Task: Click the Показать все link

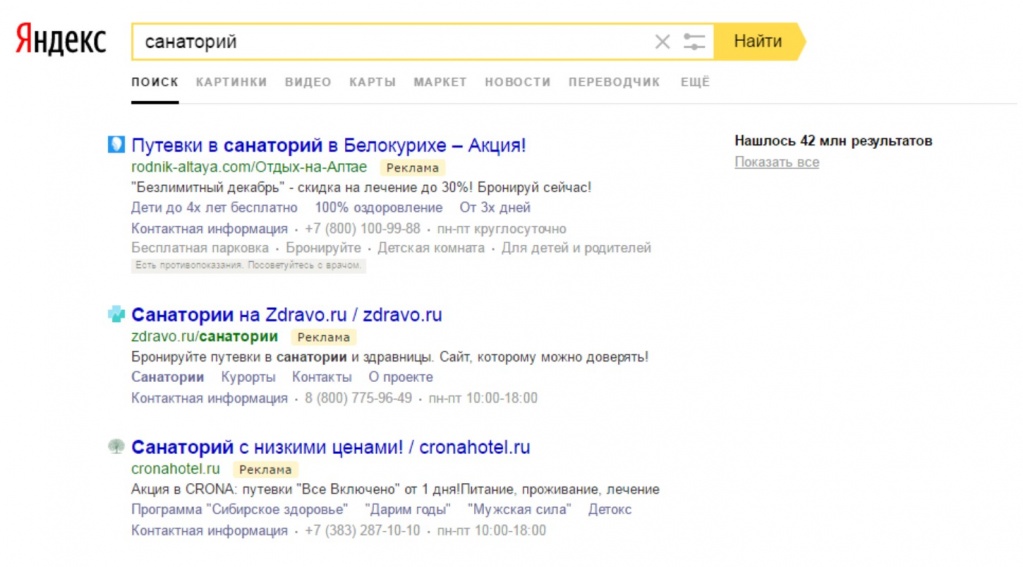Action: [x=776, y=162]
